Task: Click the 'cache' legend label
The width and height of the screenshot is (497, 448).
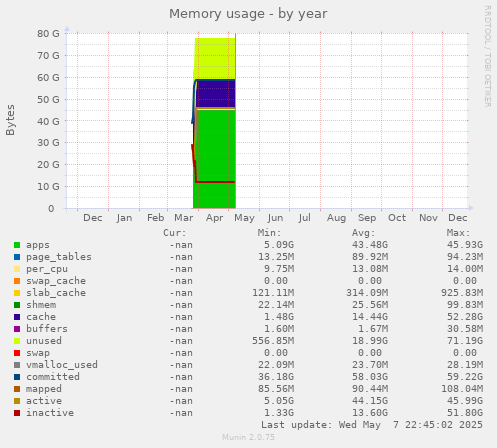Action: coord(41,317)
